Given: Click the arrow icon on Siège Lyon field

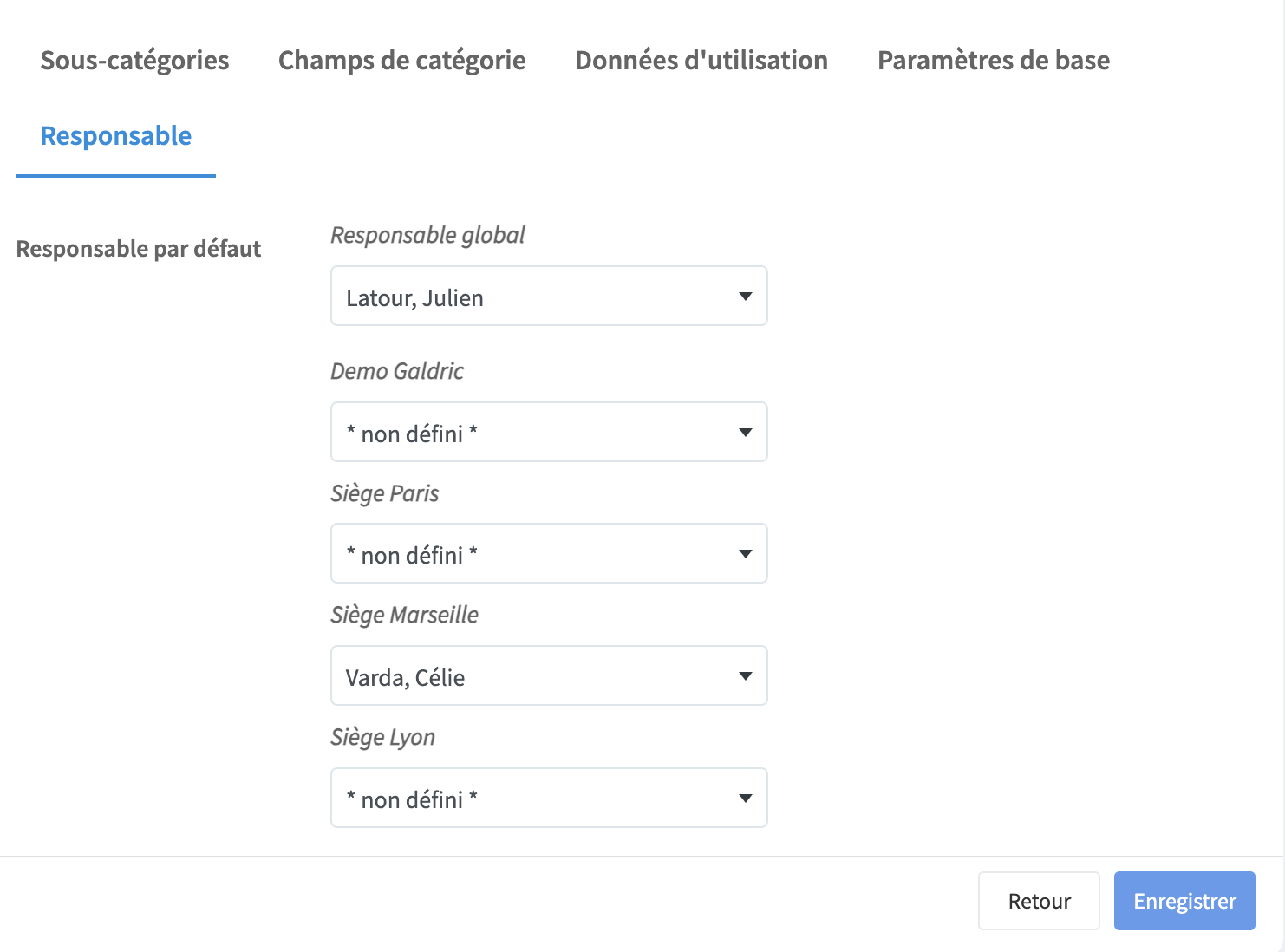Looking at the screenshot, I should (x=745, y=799).
